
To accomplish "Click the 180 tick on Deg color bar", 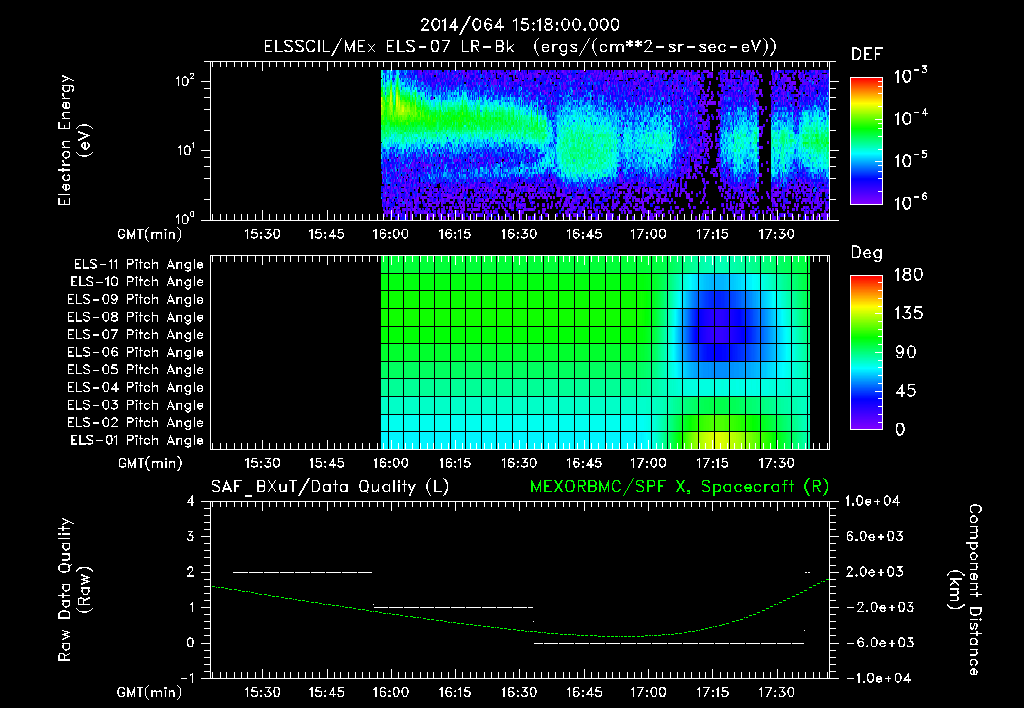I will 908,275.
